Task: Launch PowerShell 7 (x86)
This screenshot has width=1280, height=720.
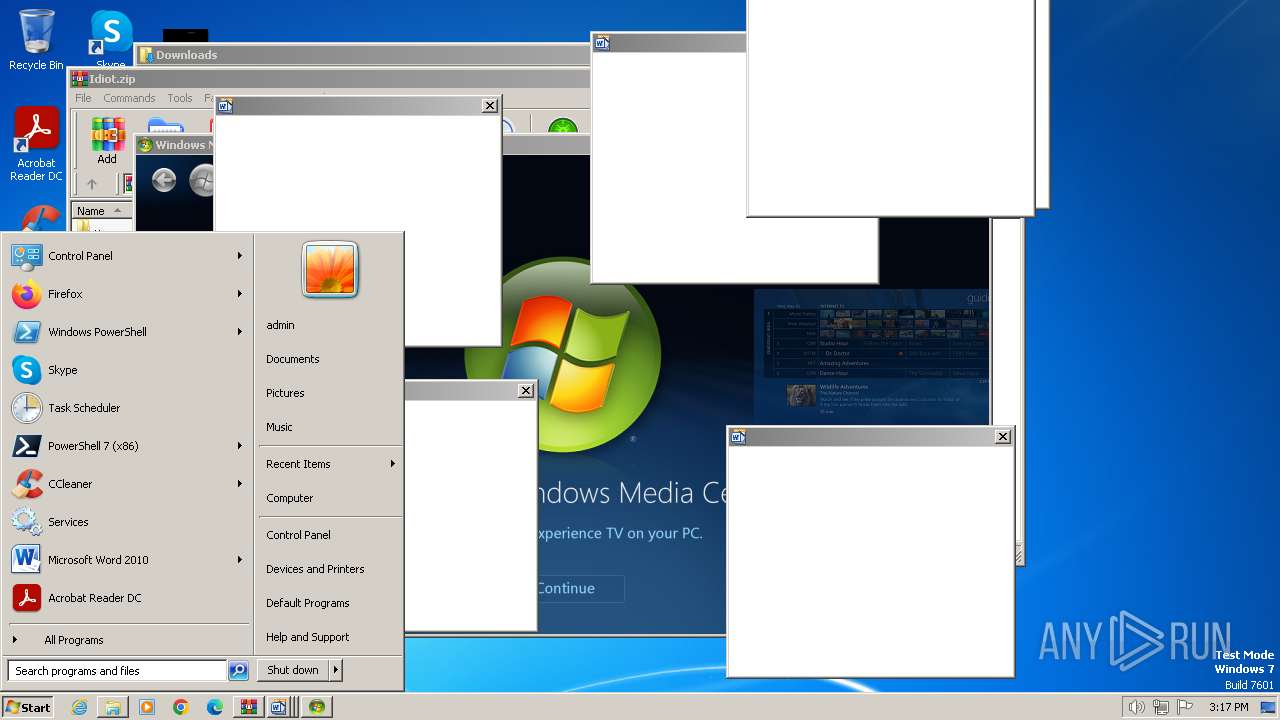Action: [x=127, y=446]
